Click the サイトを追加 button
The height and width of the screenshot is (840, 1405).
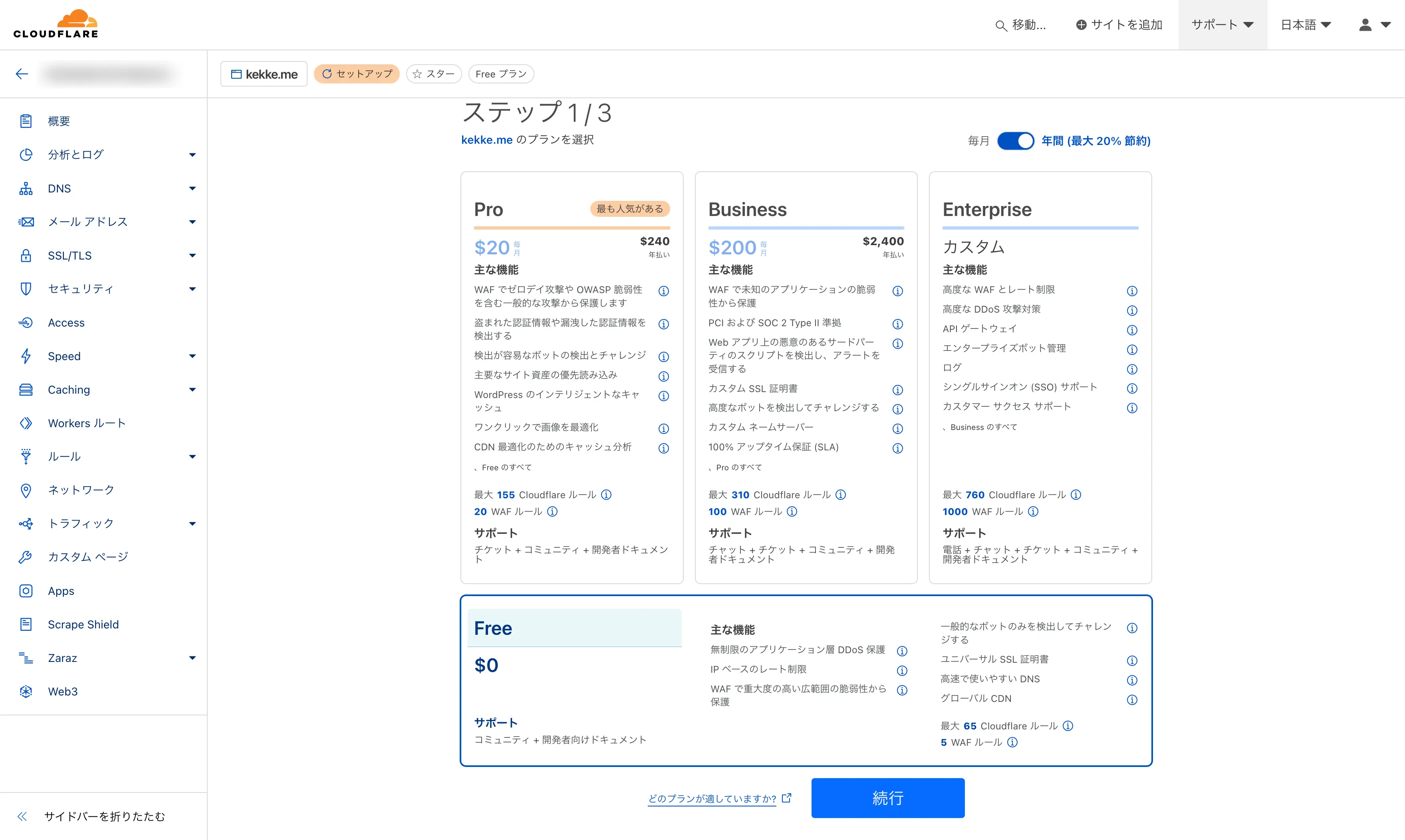1119,25
